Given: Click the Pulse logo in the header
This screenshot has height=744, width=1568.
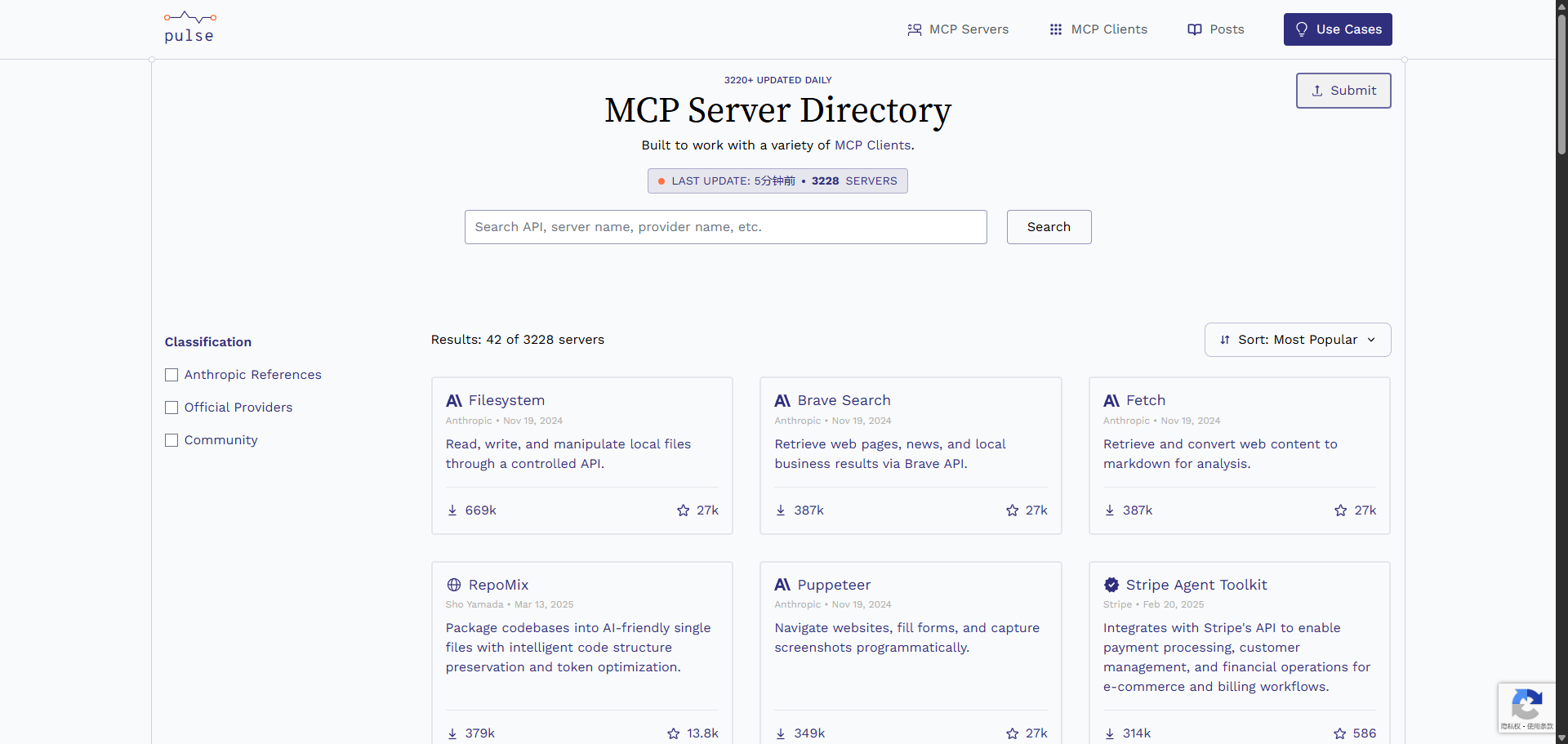Looking at the screenshot, I should [189, 28].
